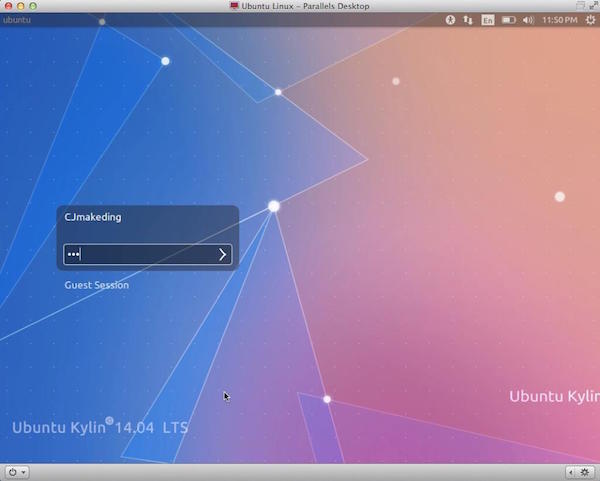This screenshot has width=600, height=481.
Task: Submit the password with the arrow button
Action: (222, 254)
